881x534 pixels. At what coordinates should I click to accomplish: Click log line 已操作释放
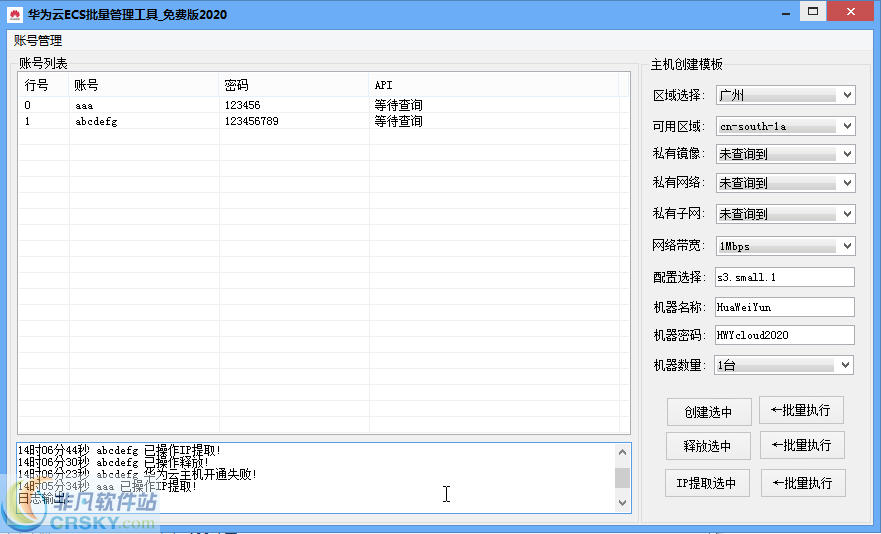click(x=113, y=462)
